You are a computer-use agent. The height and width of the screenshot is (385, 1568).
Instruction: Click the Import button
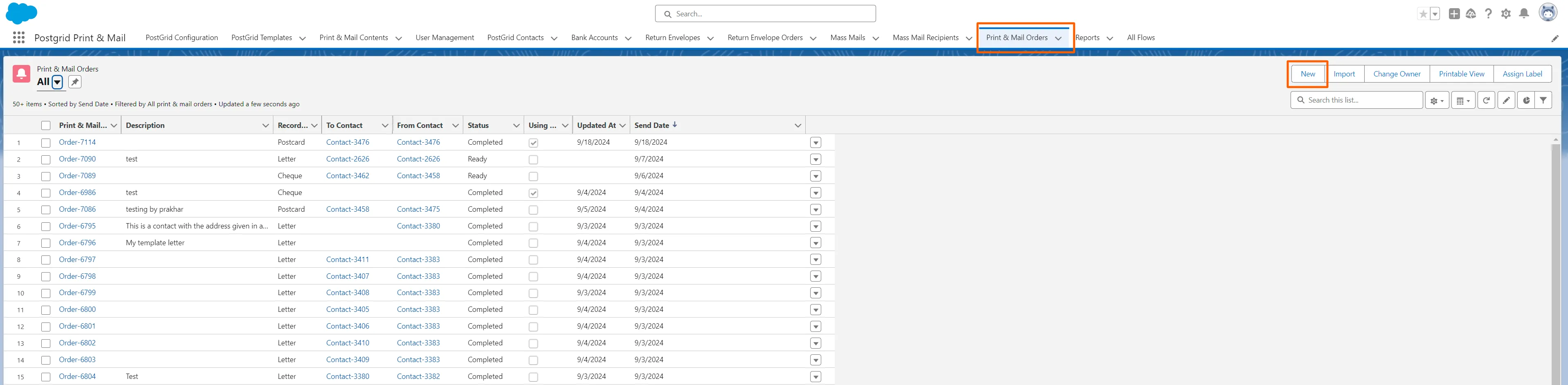pyautogui.click(x=1344, y=74)
